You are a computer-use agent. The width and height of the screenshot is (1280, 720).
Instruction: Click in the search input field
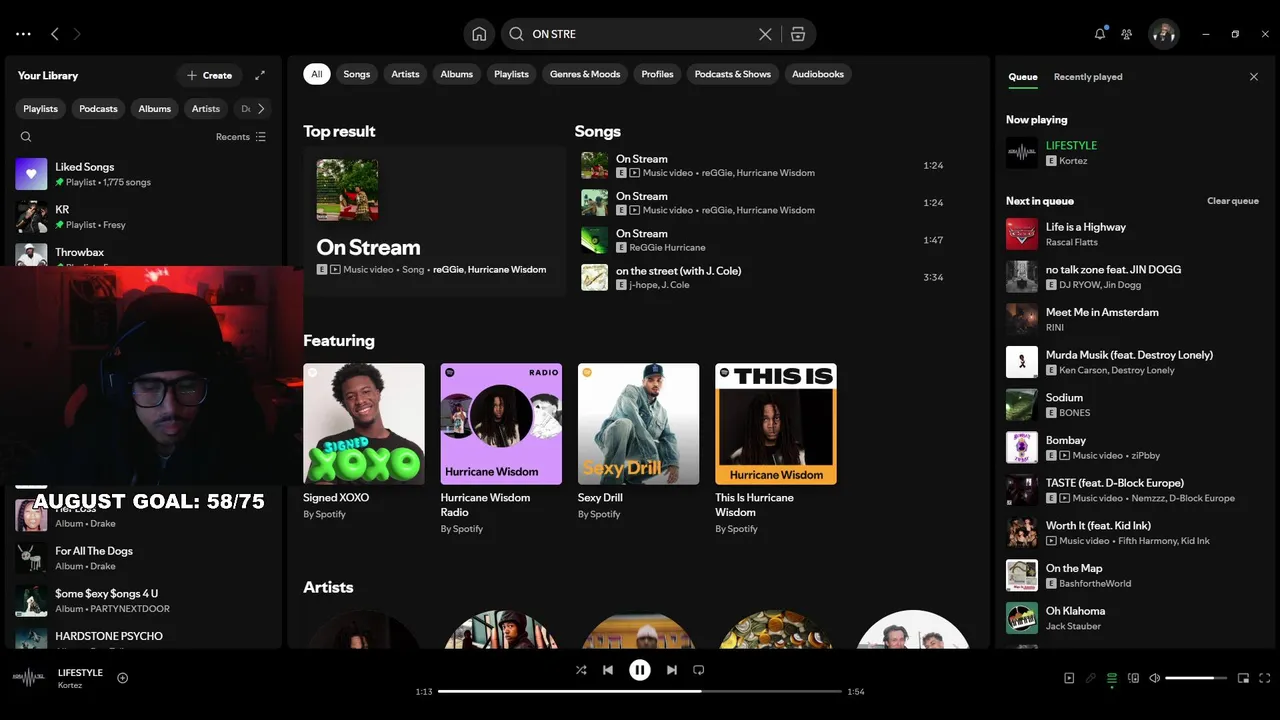[x=640, y=34]
